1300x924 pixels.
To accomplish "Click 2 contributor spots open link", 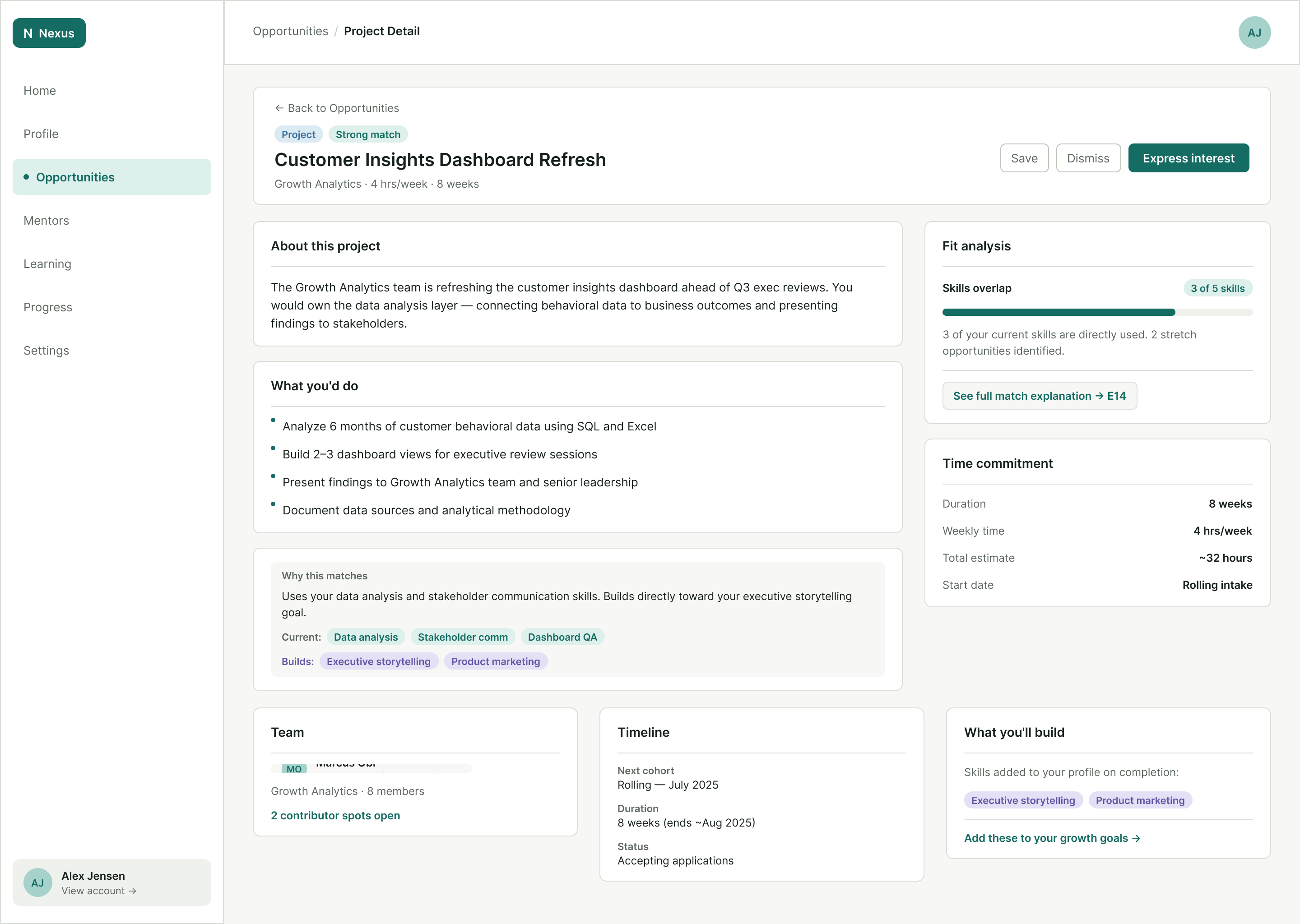I will (335, 815).
